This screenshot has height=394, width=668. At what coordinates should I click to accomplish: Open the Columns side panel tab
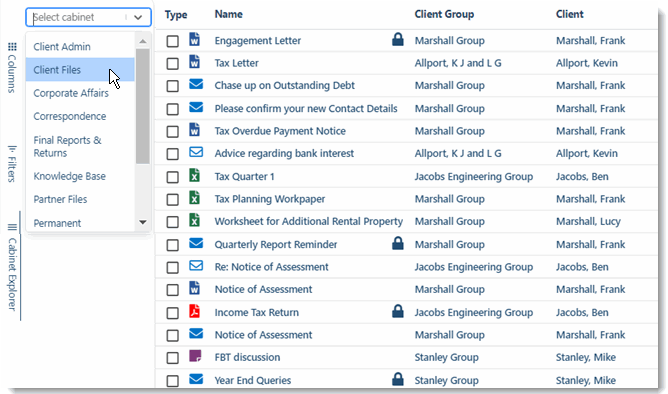12,68
